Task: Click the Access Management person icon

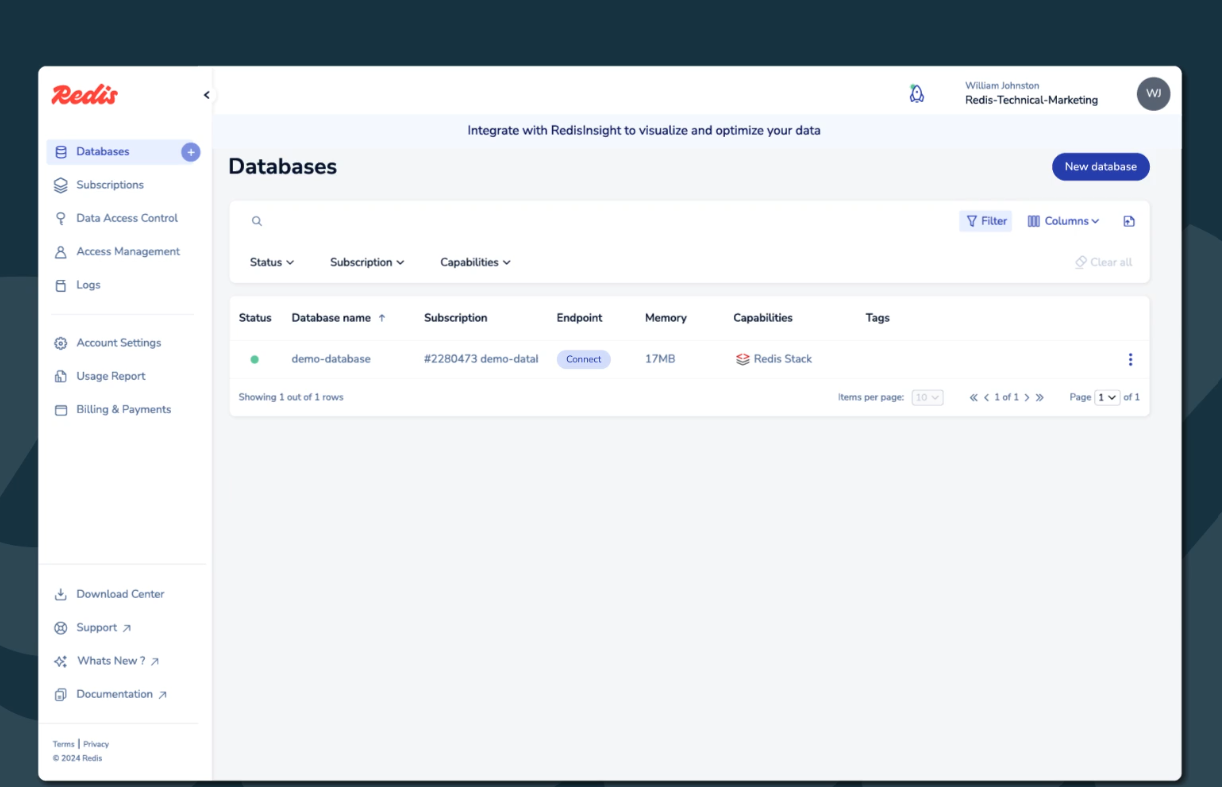Action: pyautogui.click(x=61, y=252)
